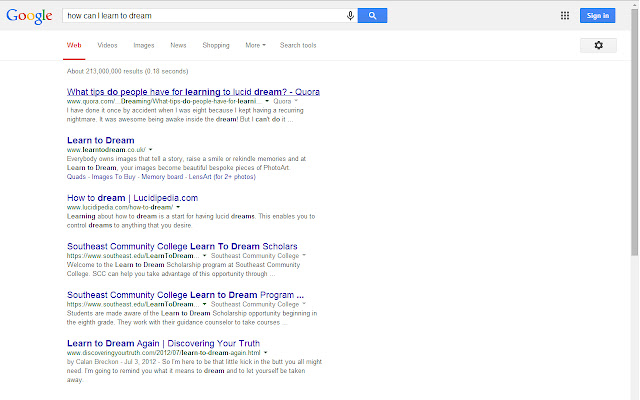The image size is (640, 400).
Task: Expand arrow beside the discoveringyourtruth.com URL
Action: [x=265, y=353]
